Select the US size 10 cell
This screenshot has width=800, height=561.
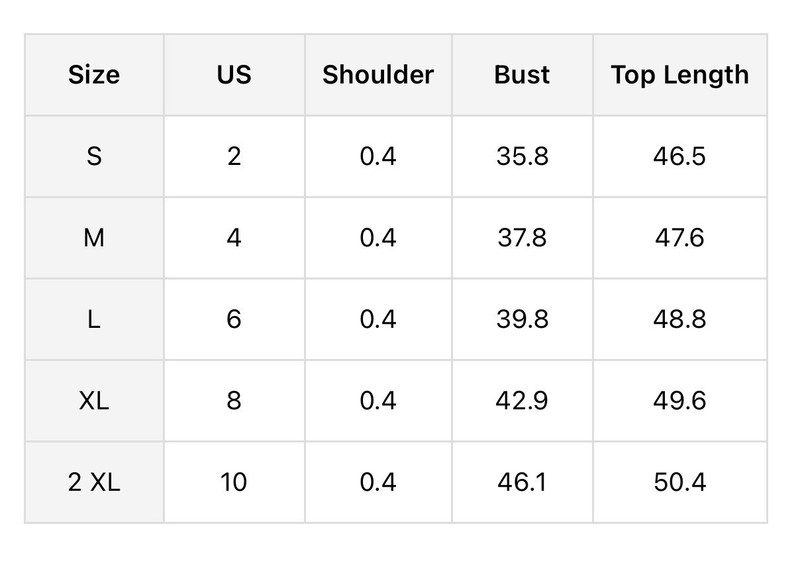tap(234, 482)
